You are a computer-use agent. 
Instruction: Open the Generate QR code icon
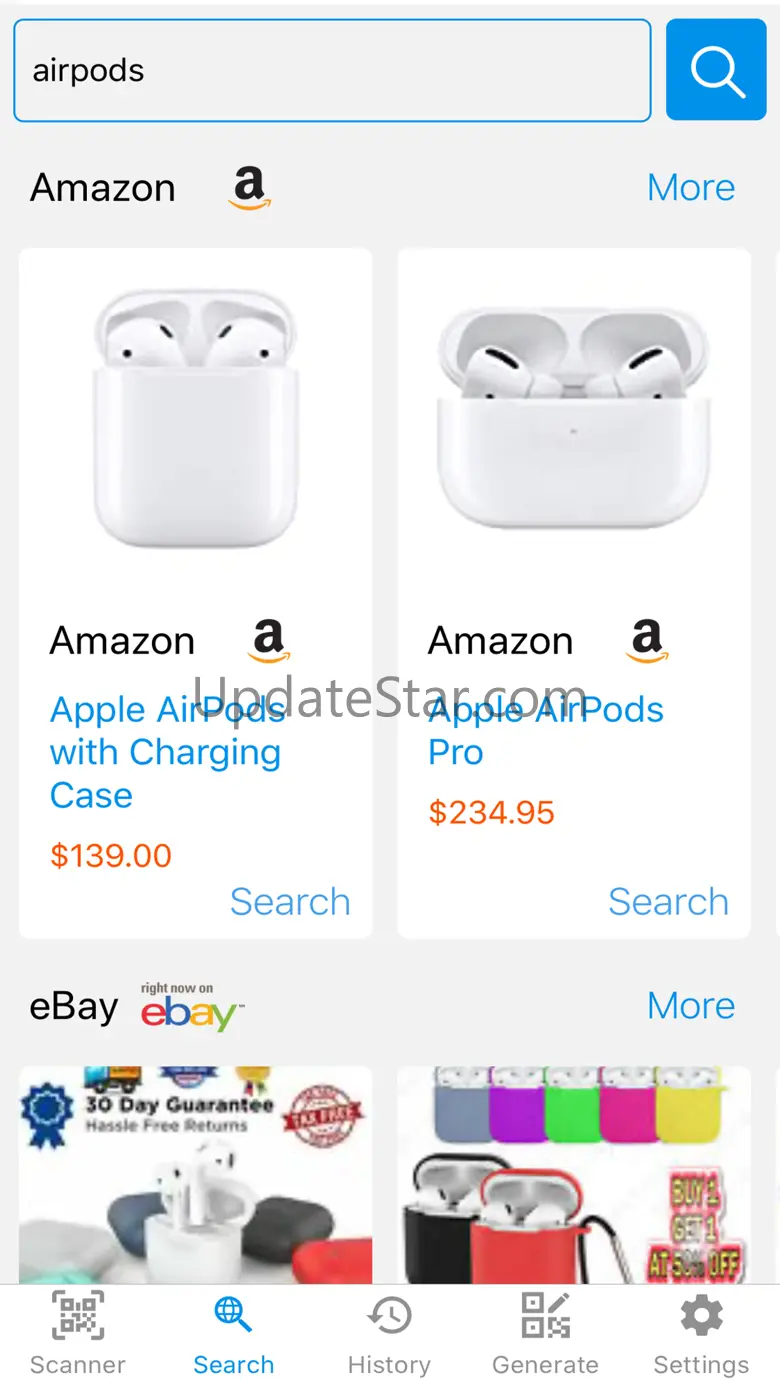coord(545,1315)
